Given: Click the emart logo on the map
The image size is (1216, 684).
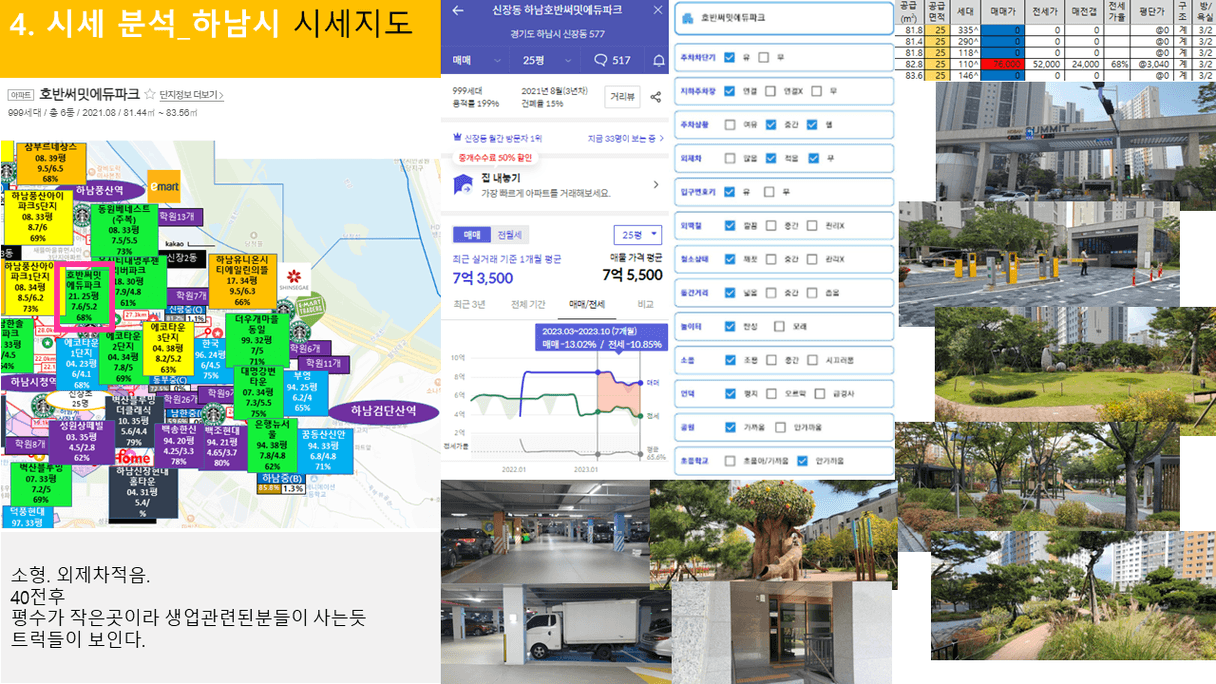Looking at the screenshot, I should [164, 186].
